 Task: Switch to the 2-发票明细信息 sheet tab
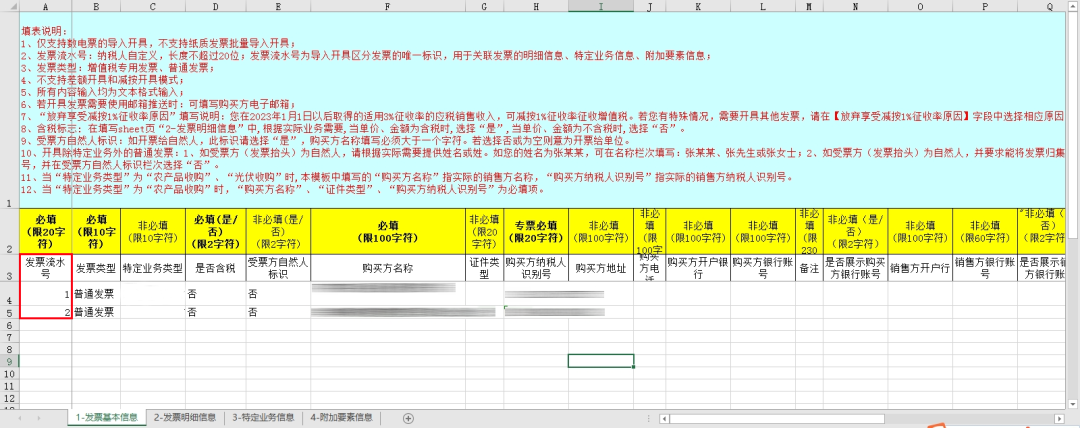(x=184, y=418)
